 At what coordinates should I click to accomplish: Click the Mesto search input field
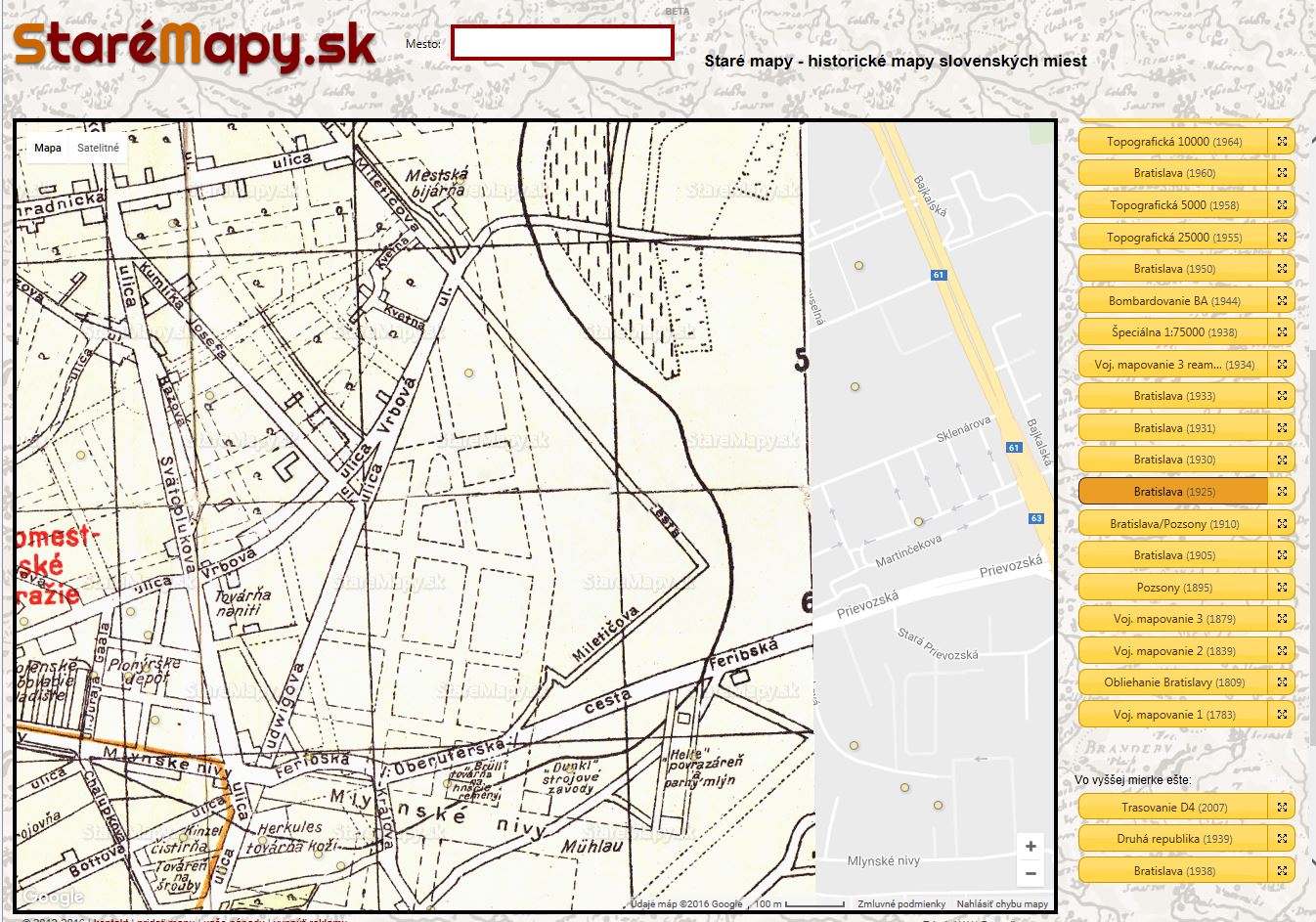[x=562, y=43]
